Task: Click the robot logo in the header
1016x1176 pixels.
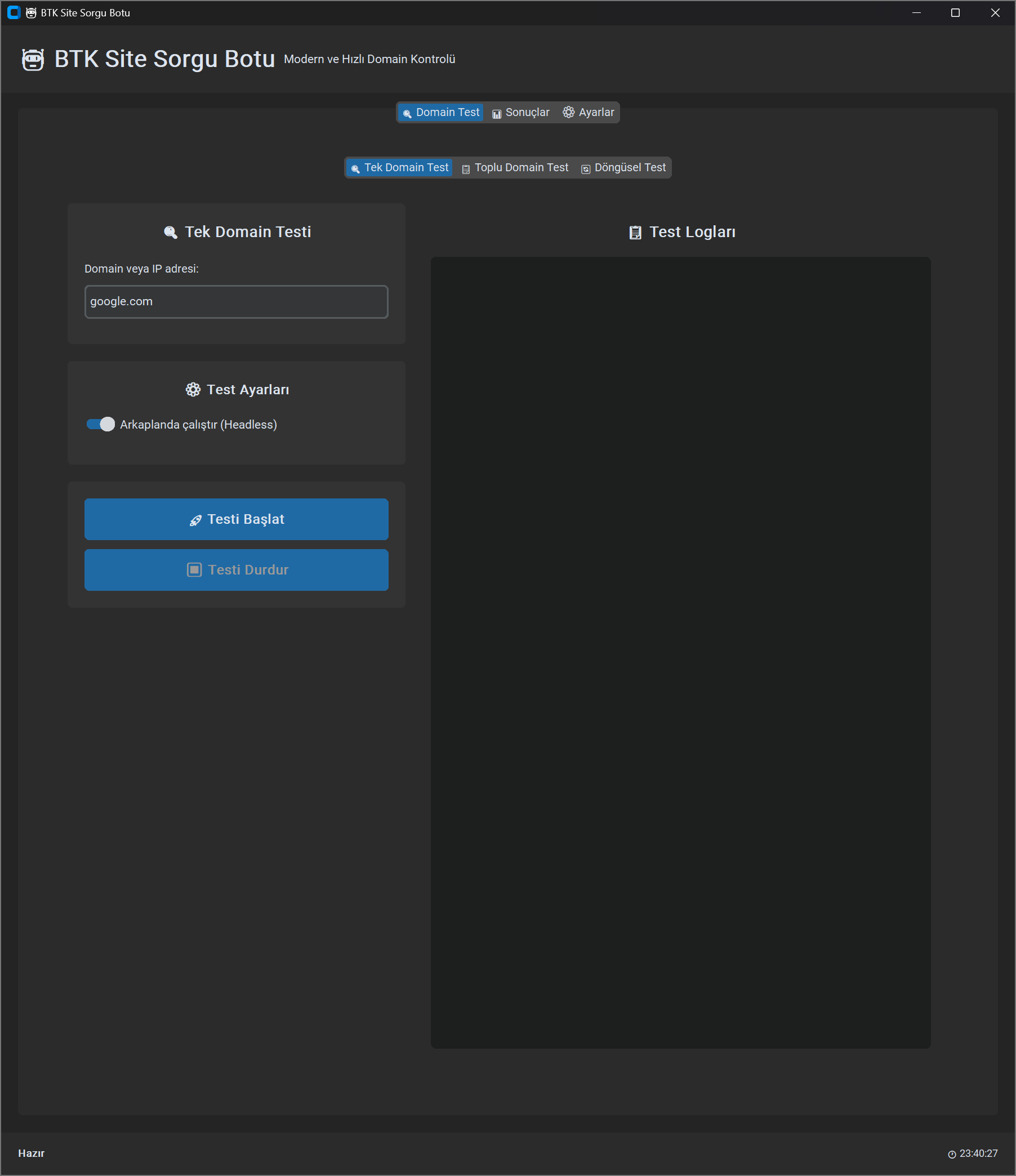Action: point(33,60)
